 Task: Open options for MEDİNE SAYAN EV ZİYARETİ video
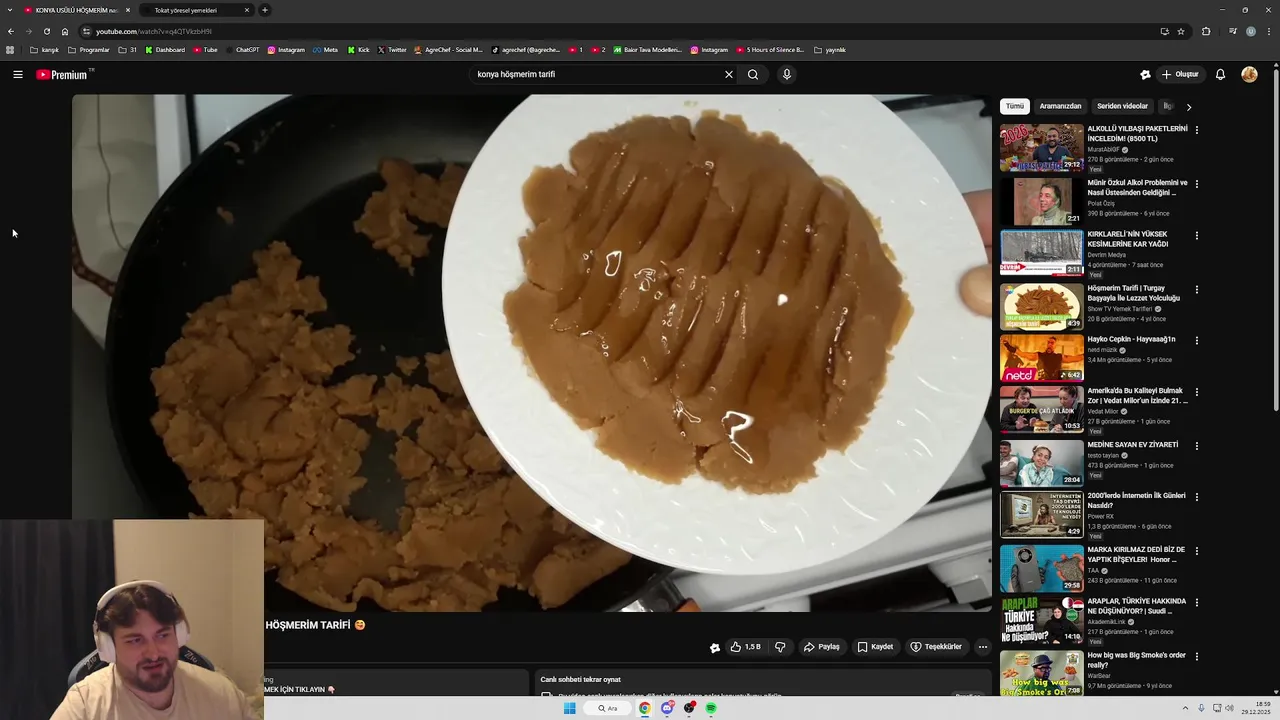point(1196,446)
